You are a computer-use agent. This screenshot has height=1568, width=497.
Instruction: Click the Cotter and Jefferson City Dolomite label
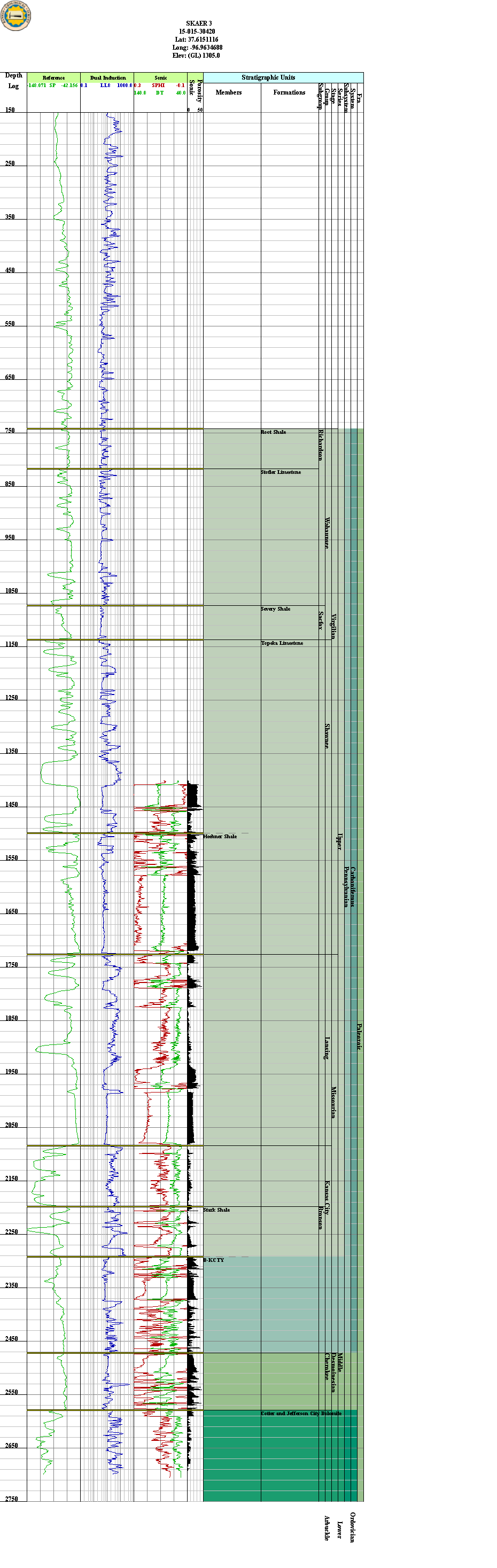301,1414
